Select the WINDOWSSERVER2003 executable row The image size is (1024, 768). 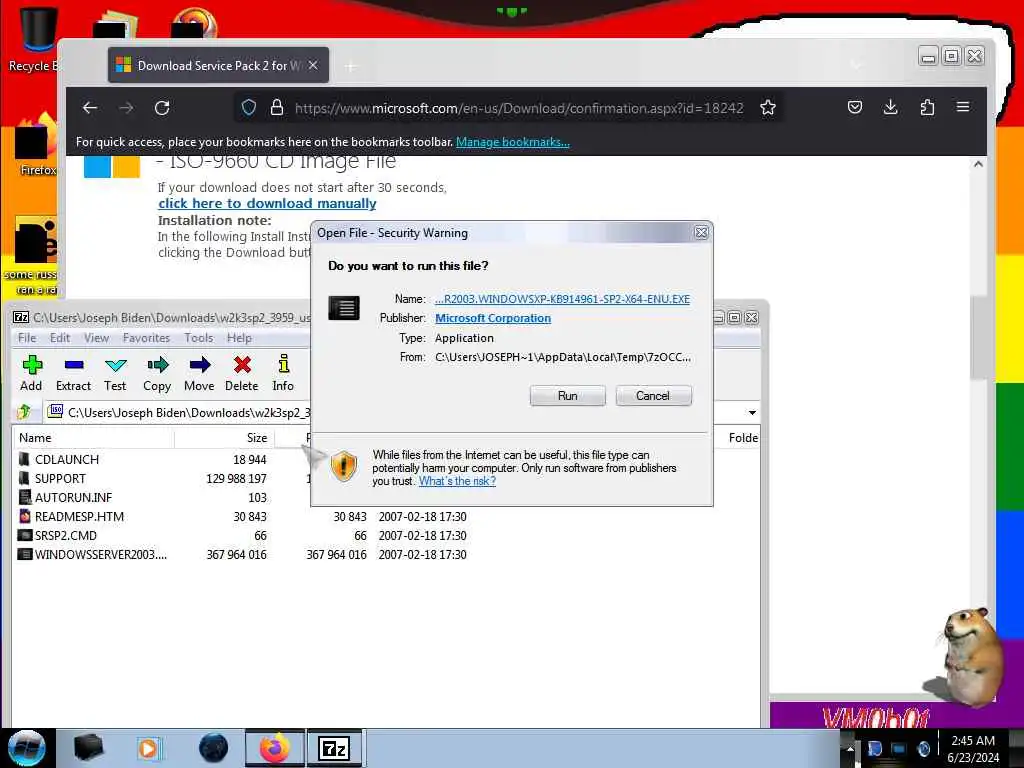242,554
